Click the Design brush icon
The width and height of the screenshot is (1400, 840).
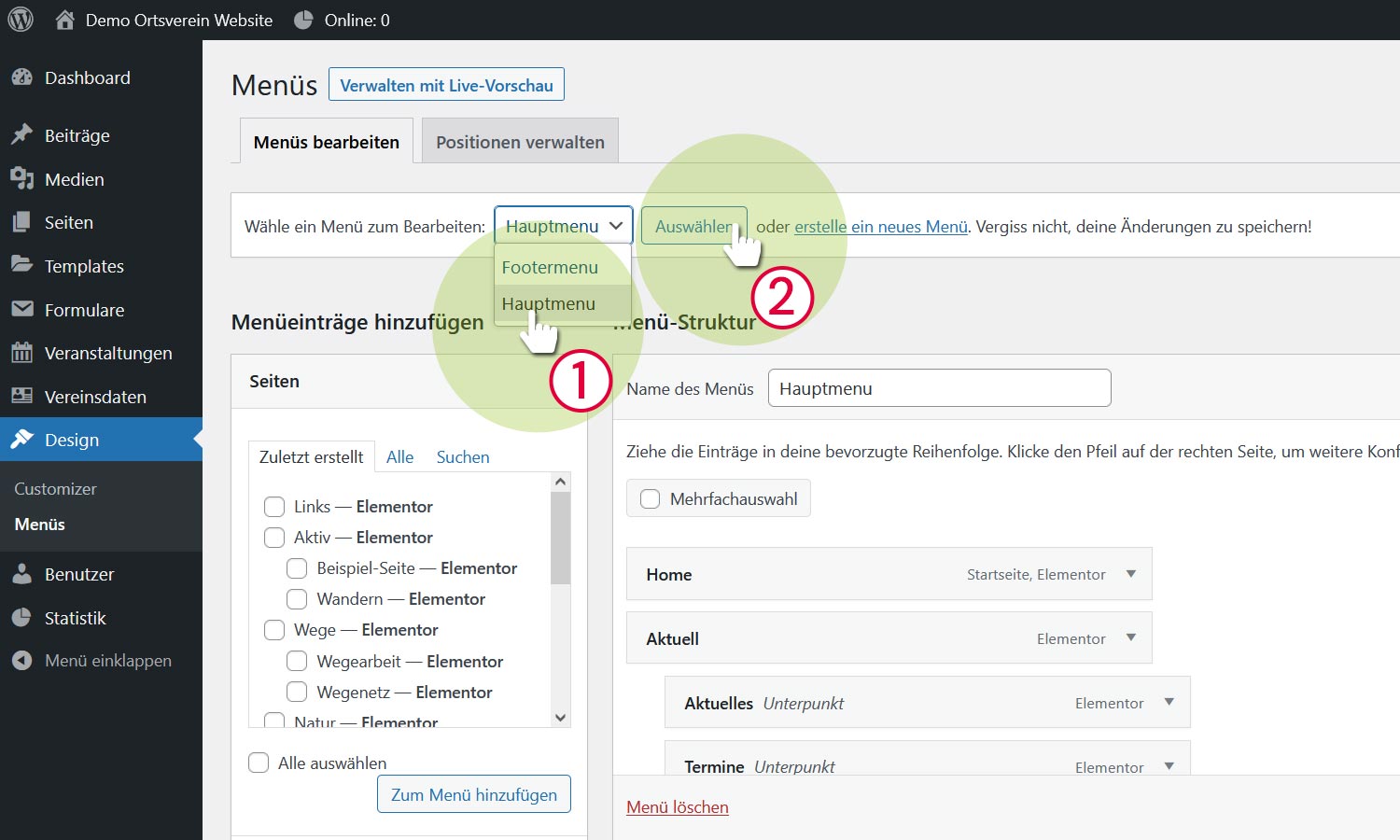[x=22, y=440]
